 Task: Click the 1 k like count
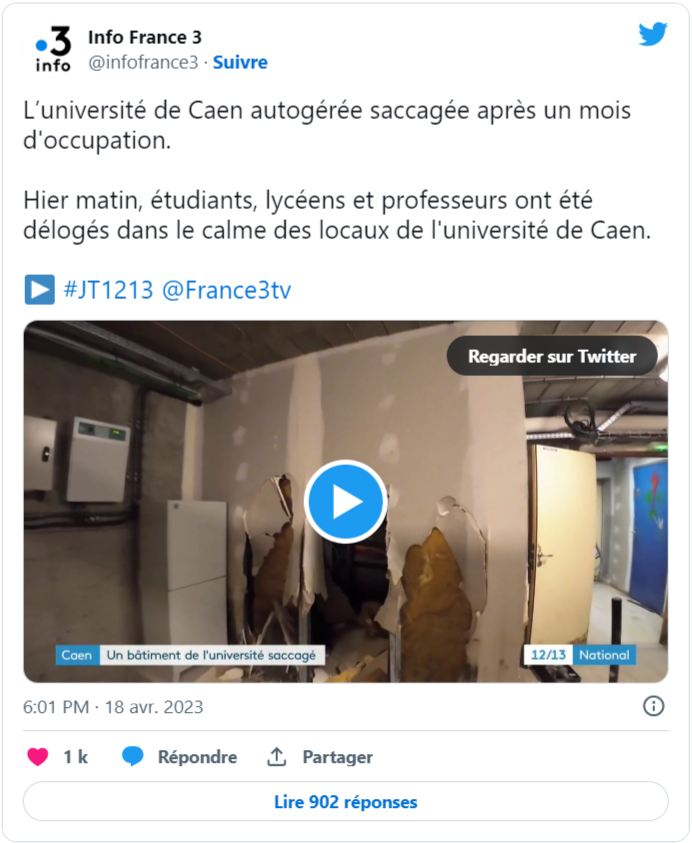(x=76, y=756)
